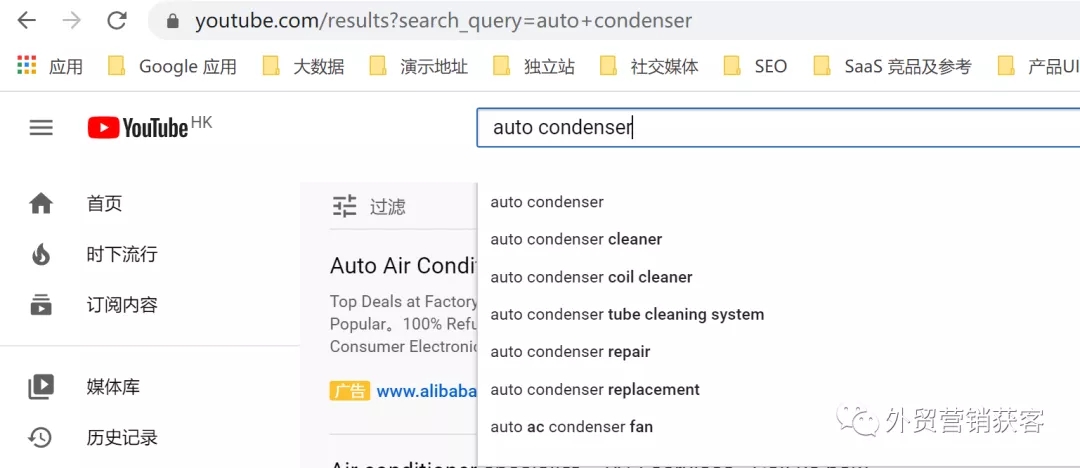Open the Auto Air Condi... ad title
This screenshot has width=1080, height=468.
click(404, 265)
